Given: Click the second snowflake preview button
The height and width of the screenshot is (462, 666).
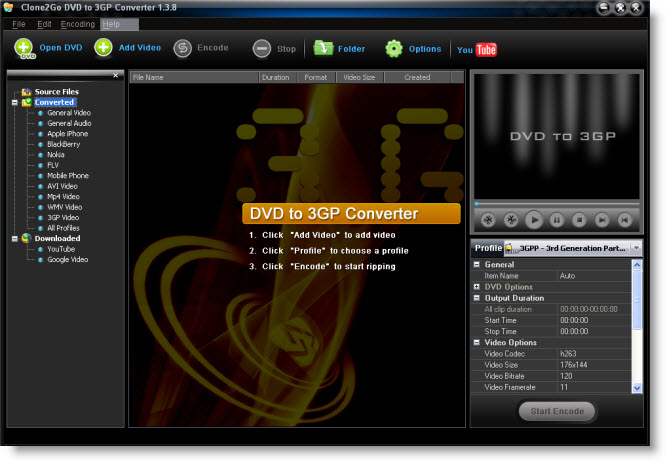Looking at the screenshot, I should pos(511,220).
